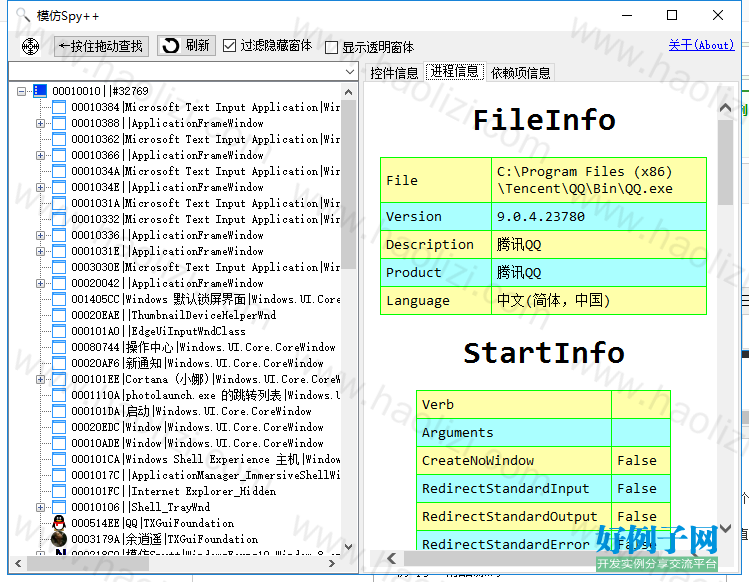Click the 按住拖动查找 button

(x=101, y=46)
